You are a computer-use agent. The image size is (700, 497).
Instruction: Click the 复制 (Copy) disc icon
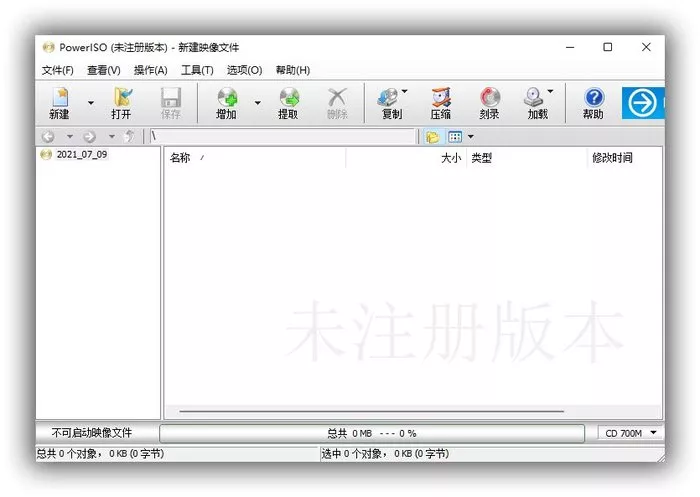click(389, 98)
